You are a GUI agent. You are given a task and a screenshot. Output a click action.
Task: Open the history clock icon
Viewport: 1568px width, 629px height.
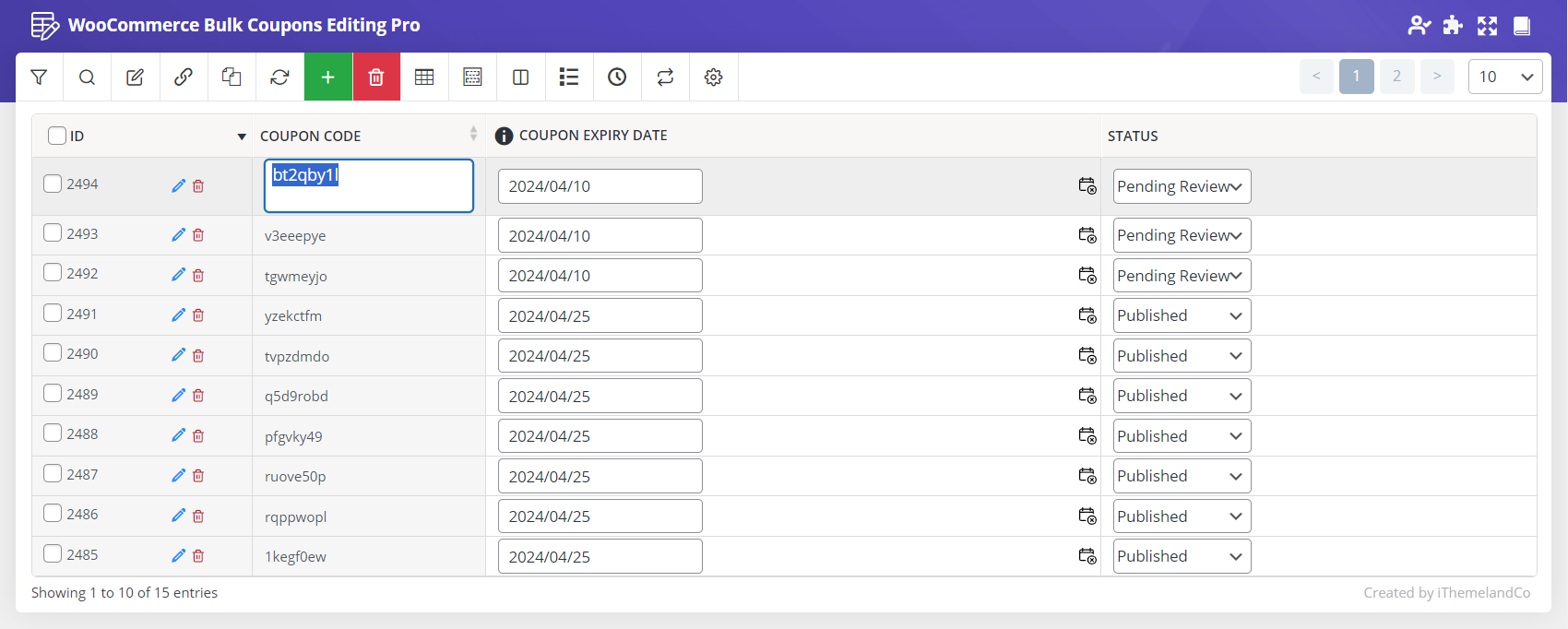[x=617, y=77]
